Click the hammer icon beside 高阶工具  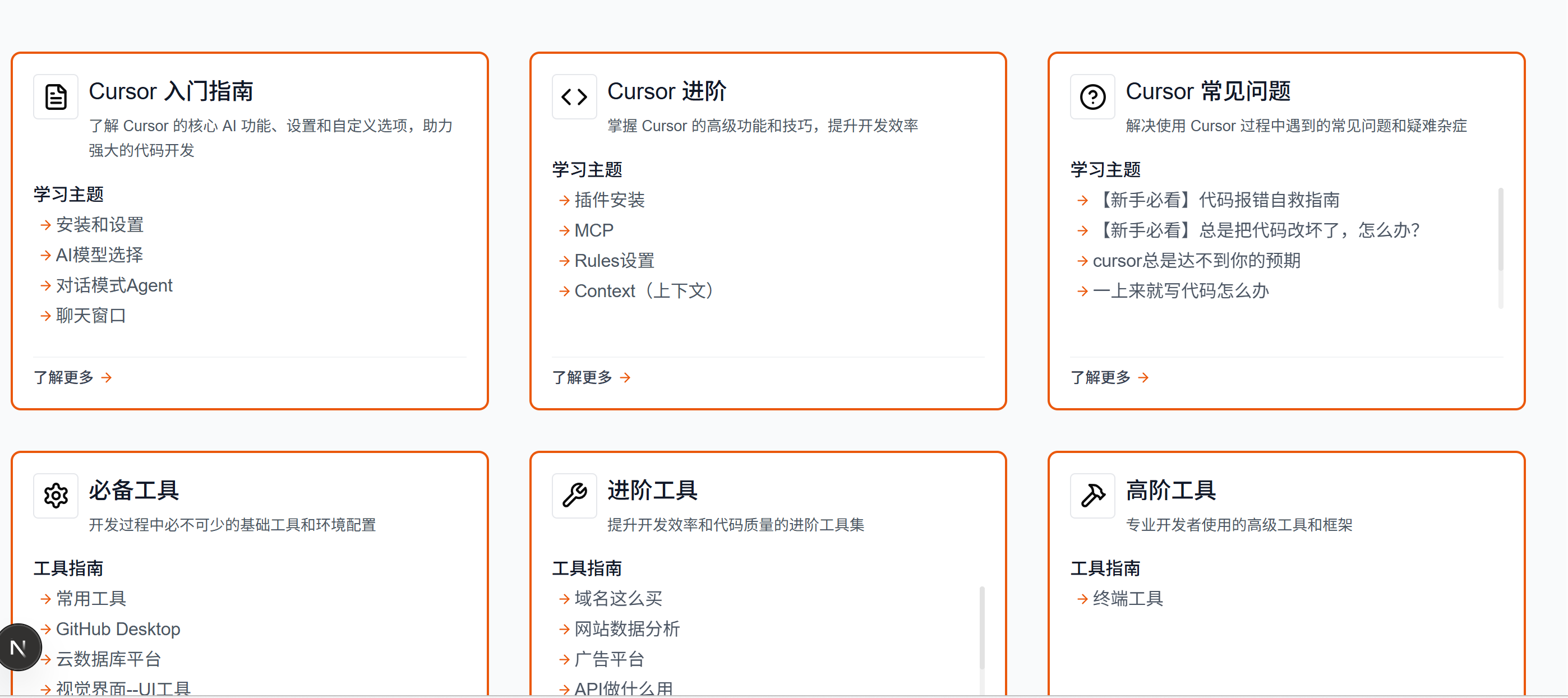pos(1092,496)
